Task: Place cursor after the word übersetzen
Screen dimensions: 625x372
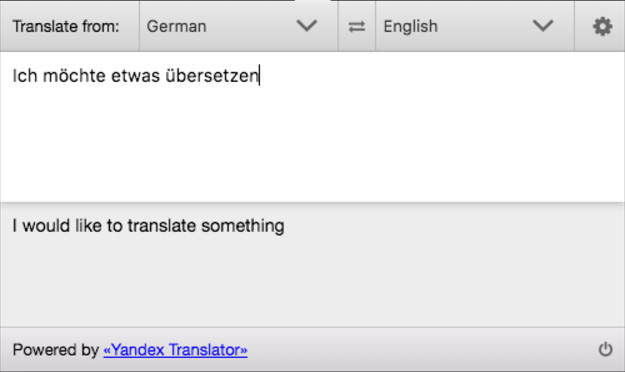Action: click(x=259, y=75)
